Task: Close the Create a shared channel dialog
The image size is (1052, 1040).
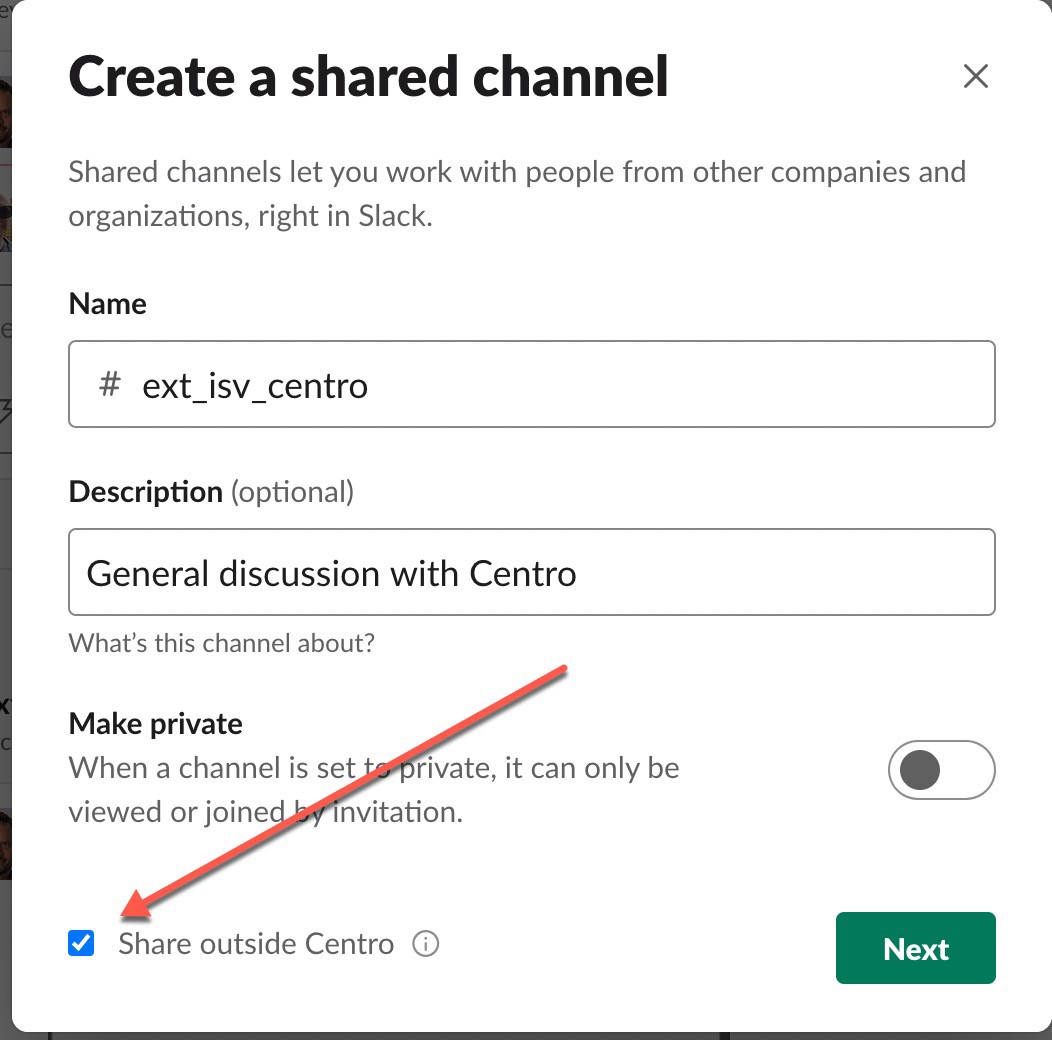Action: (975, 76)
